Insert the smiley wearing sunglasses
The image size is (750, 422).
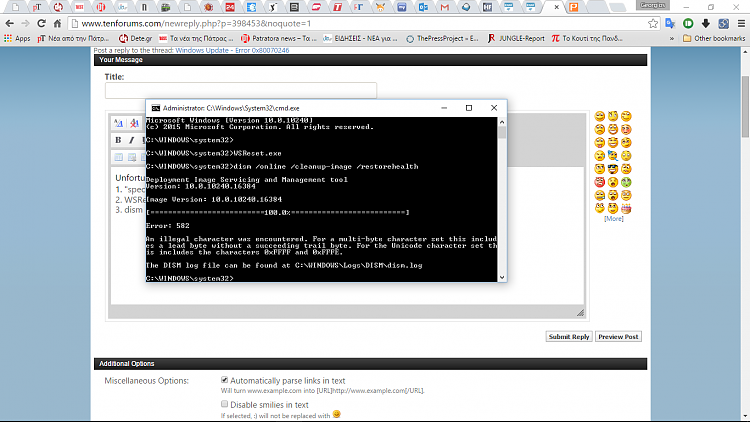613,169
